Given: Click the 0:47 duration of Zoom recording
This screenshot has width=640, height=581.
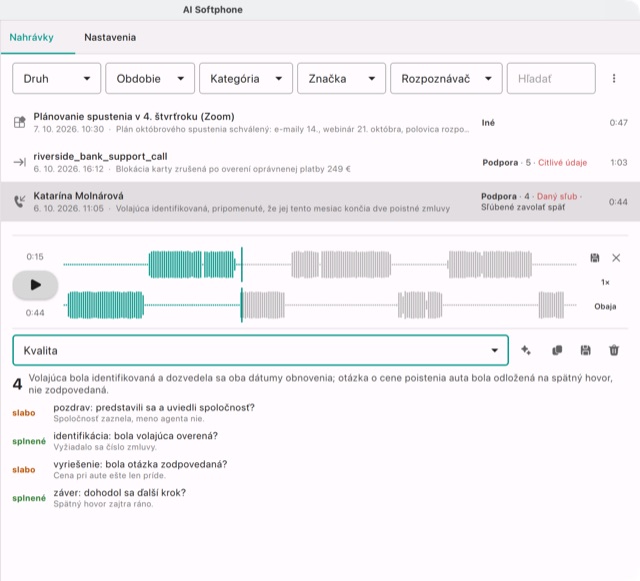Looking at the screenshot, I should 618,122.
